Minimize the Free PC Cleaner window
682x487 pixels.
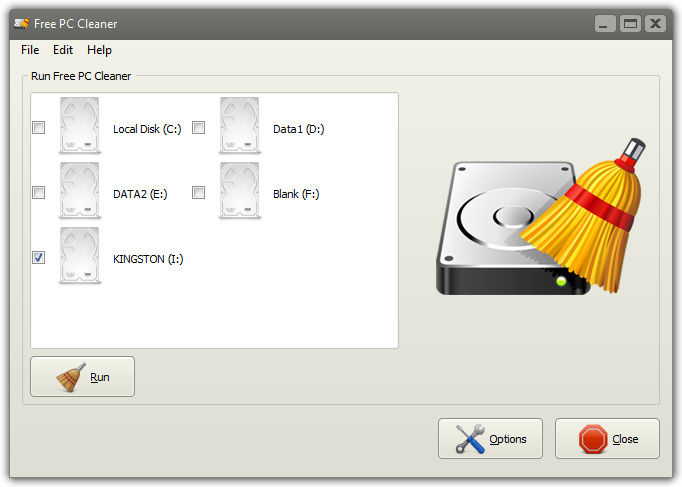pyautogui.click(x=605, y=23)
